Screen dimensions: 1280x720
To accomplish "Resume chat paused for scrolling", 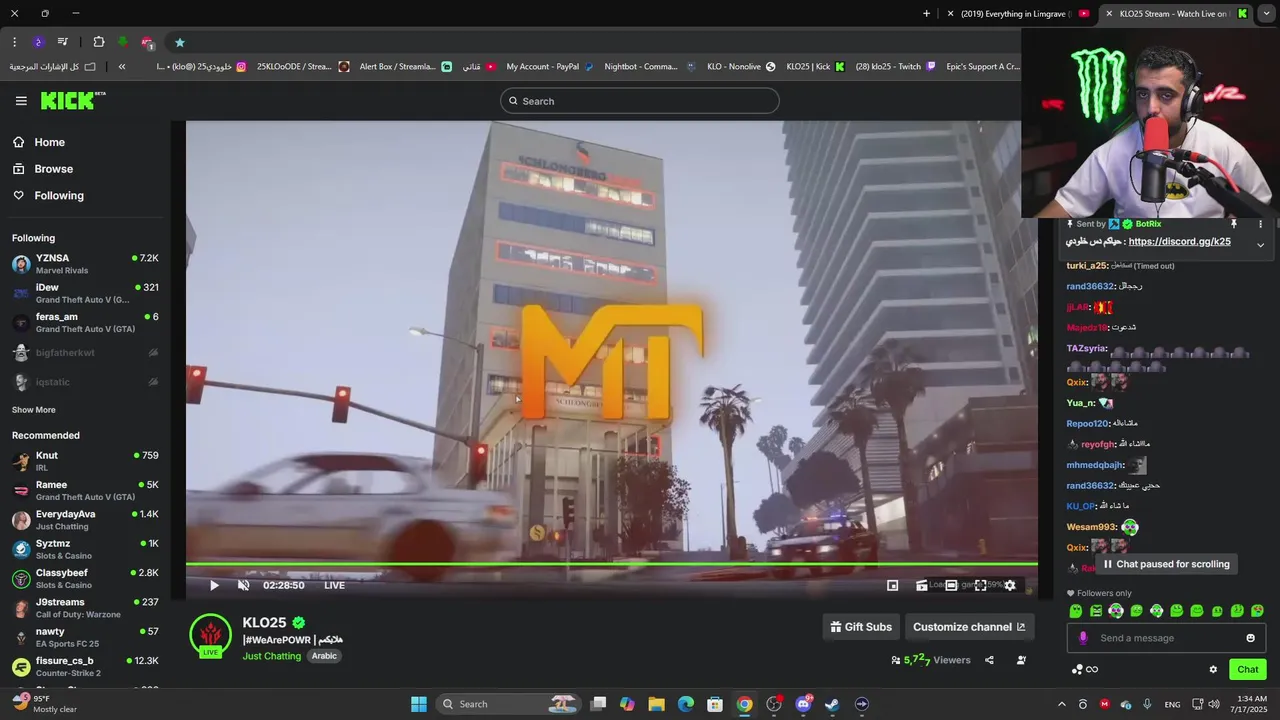I will click(x=1166, y=564).
